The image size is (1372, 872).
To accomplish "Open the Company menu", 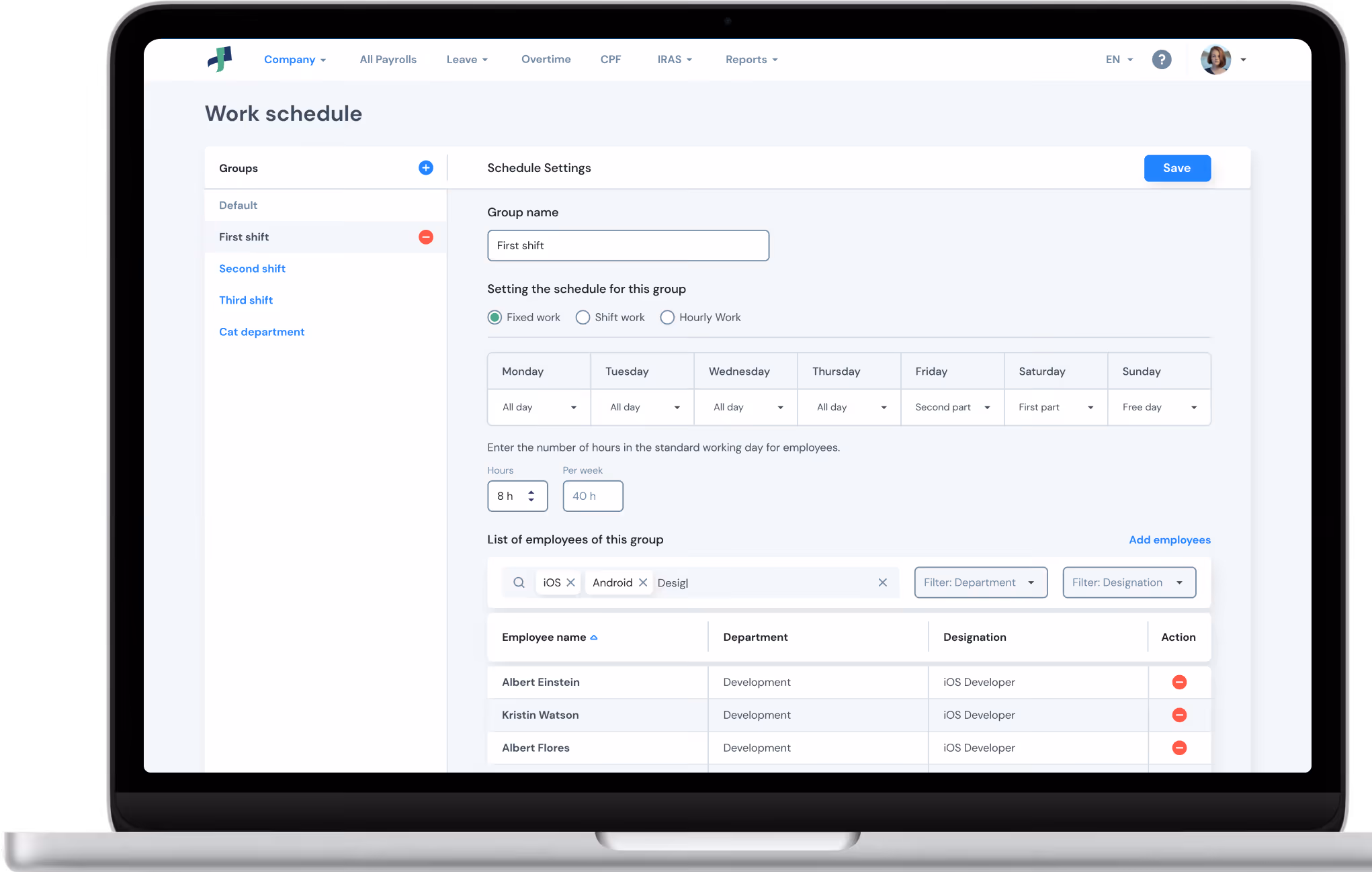I will 295,60.
